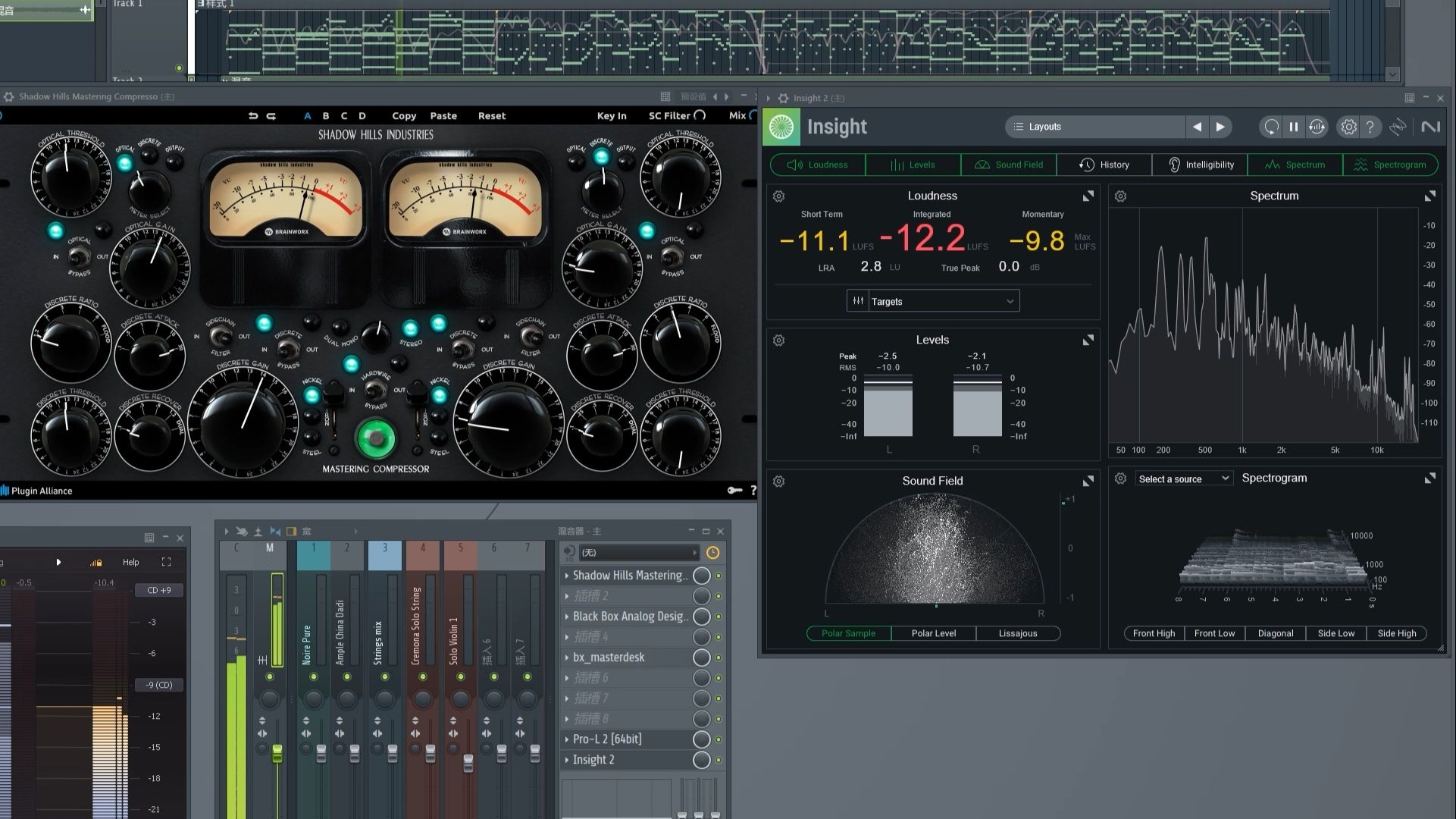The image size is (1456, 819).
Task: Click the iZotope Insight logo
Action: [781, 127]
